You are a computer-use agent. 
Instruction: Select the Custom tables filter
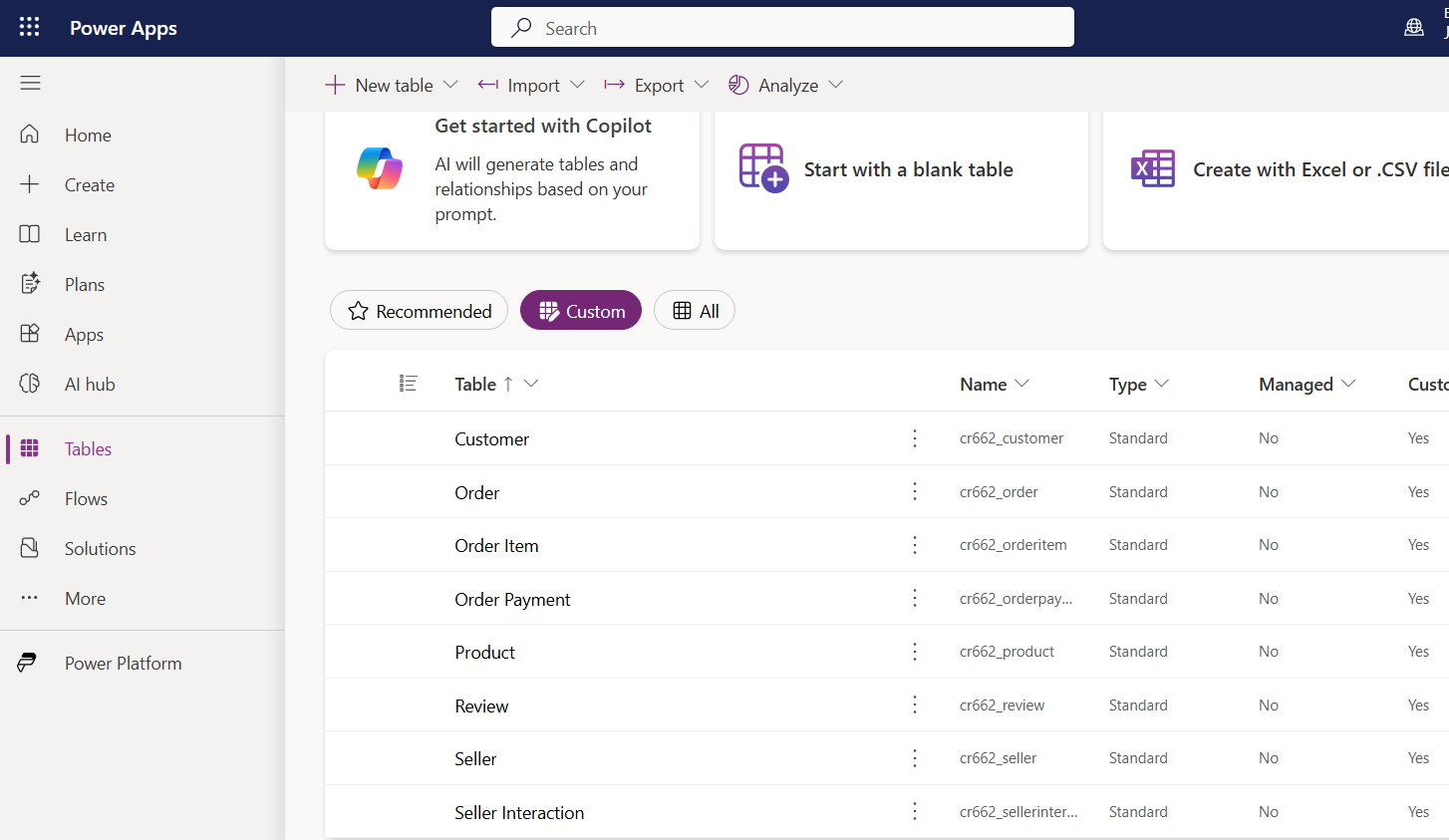[x=581, y=311]
